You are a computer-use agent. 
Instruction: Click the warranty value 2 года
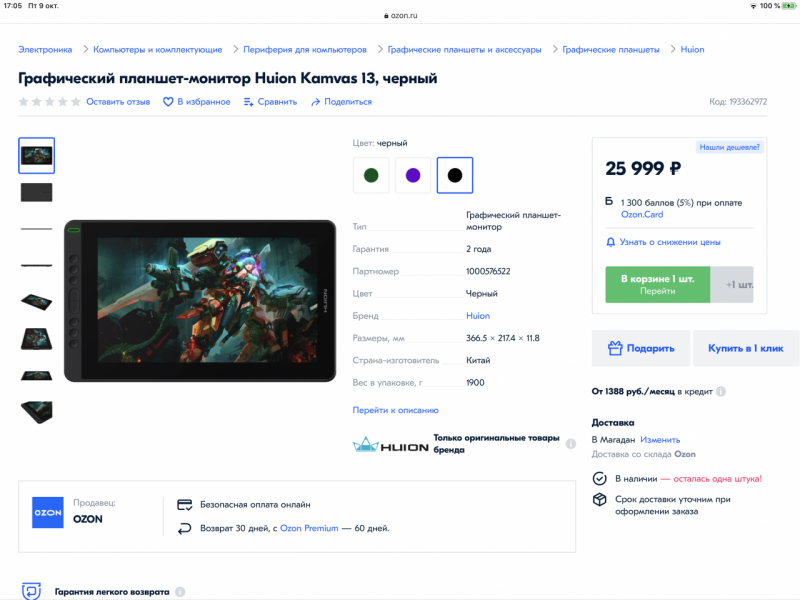[479, 249]
